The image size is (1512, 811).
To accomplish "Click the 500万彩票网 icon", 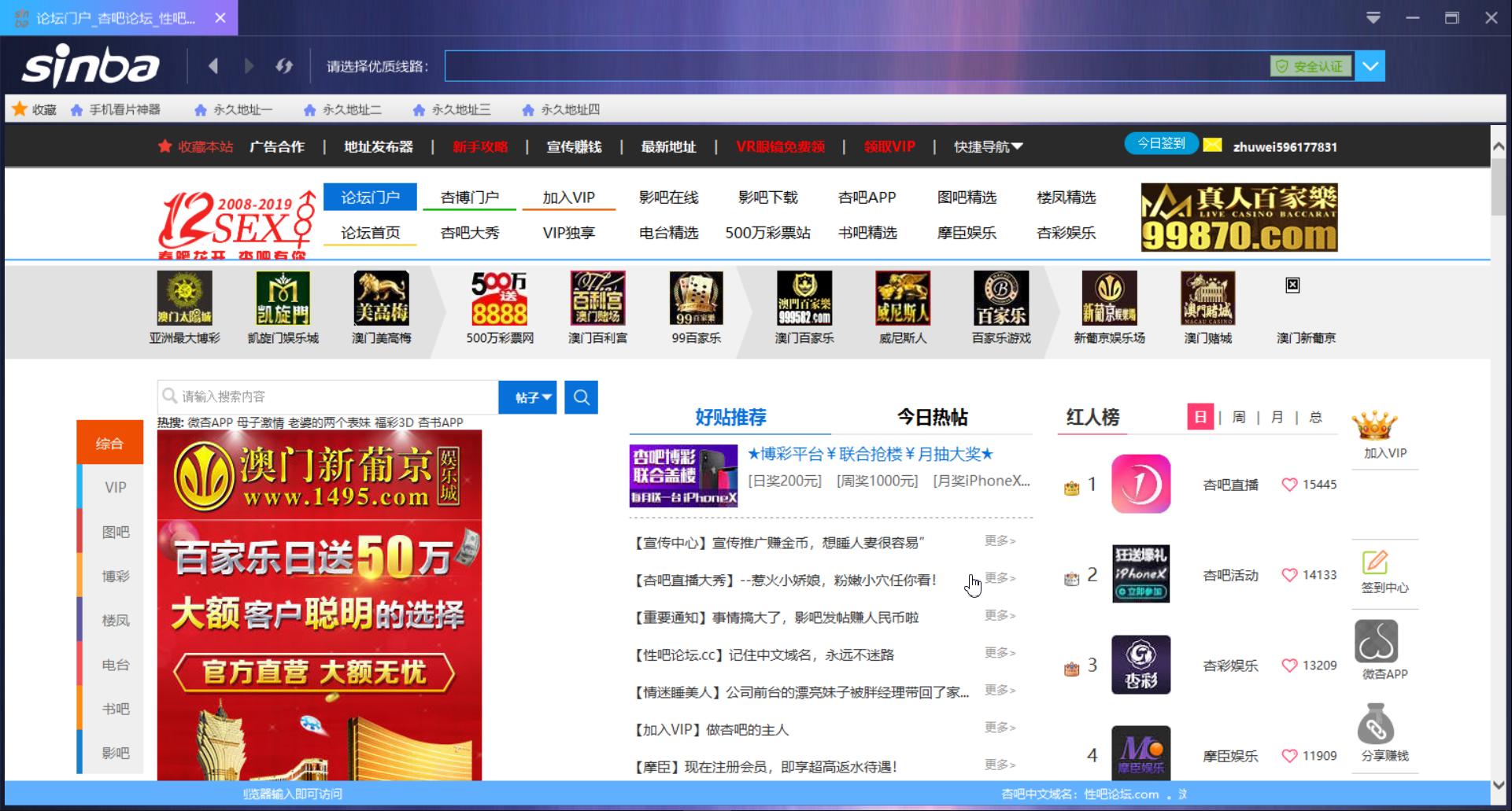I will (500, 299).
